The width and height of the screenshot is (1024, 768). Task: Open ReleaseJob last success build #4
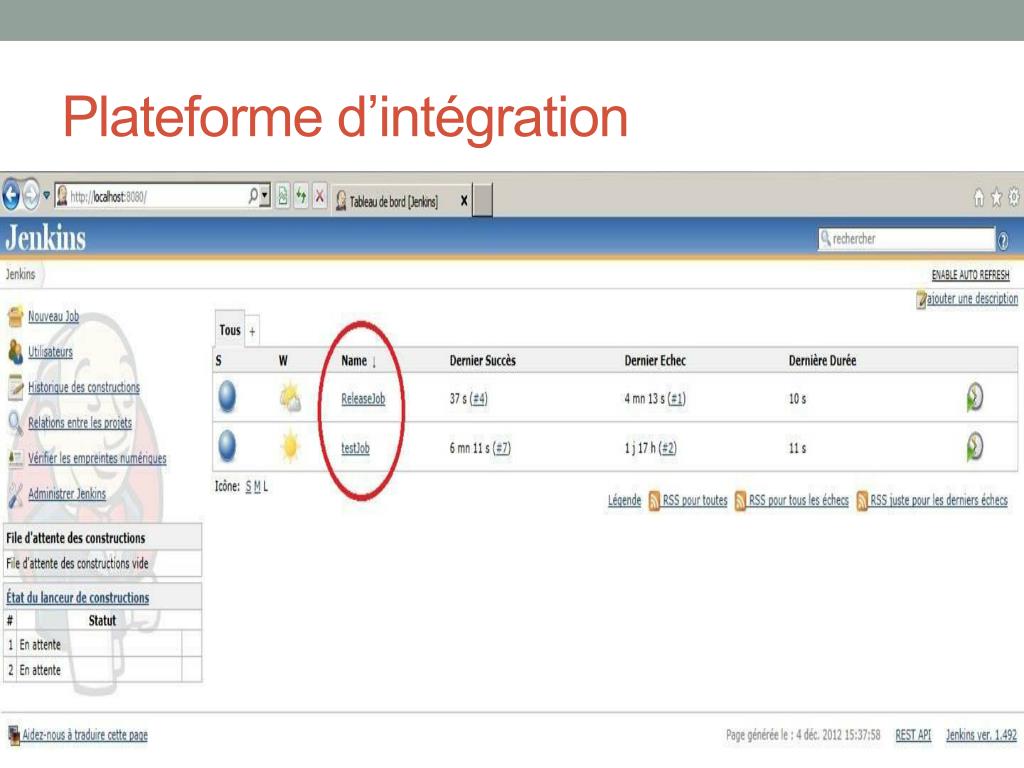[x=479, y=399]
